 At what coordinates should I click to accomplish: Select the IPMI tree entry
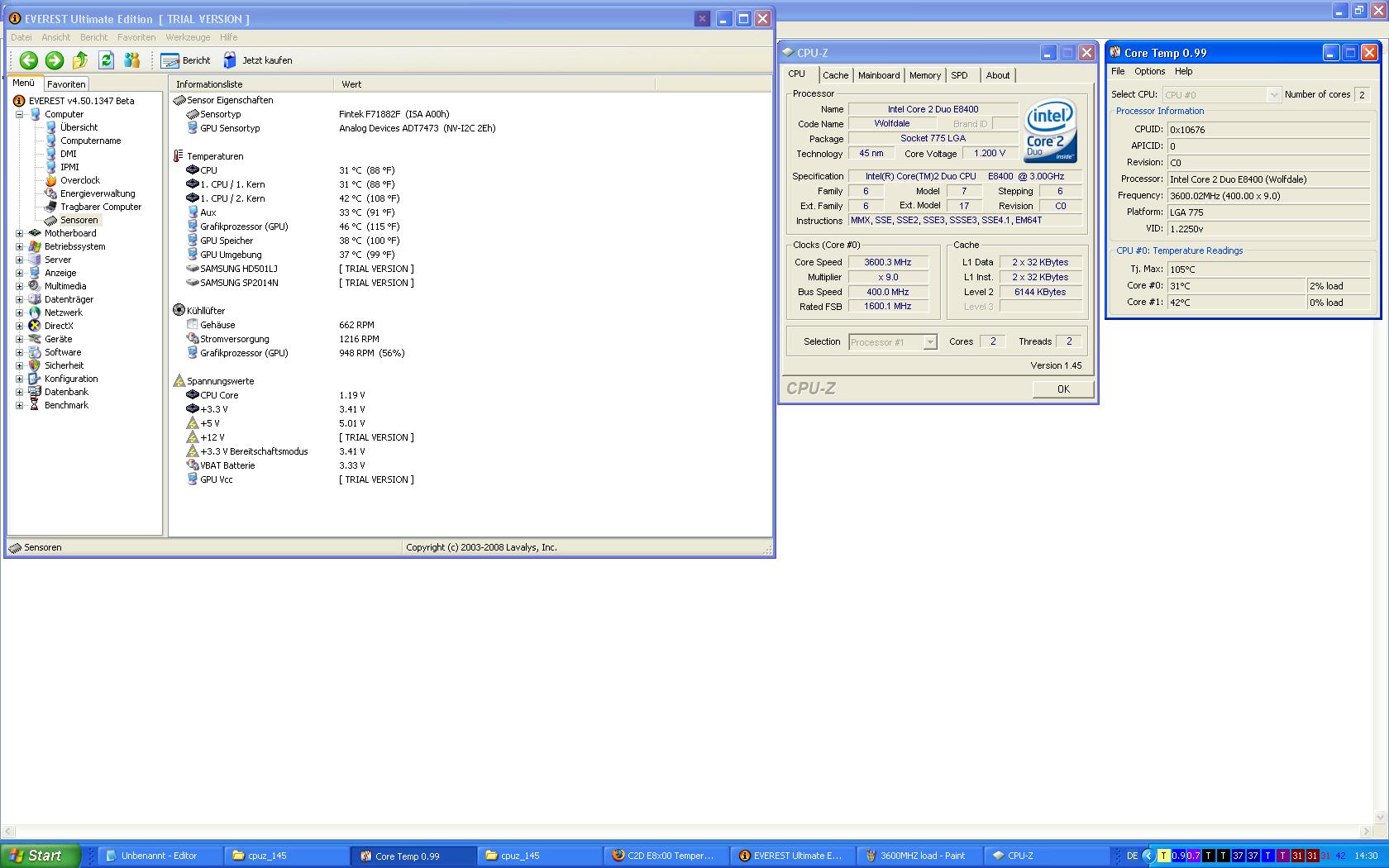[x=69, y=167]
